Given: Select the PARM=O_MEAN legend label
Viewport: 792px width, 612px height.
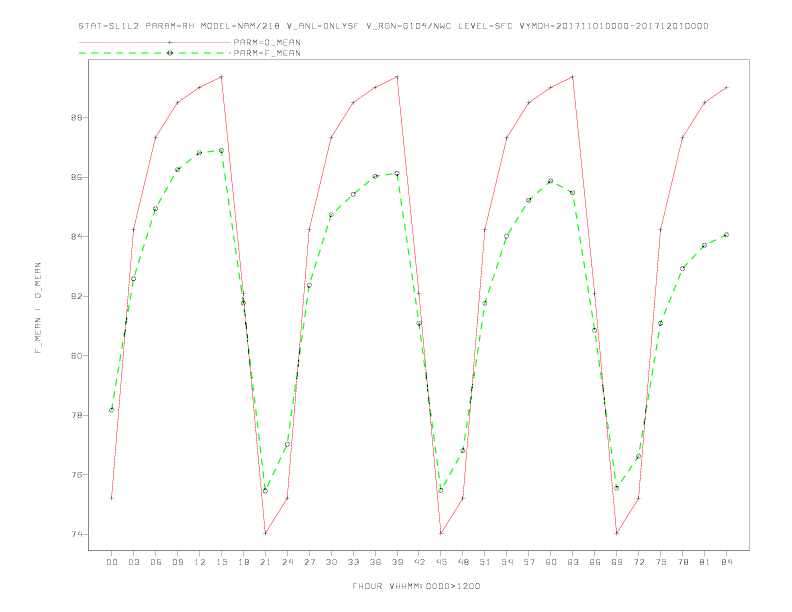Looking at the screenshot, I should [x=267, y=42].
